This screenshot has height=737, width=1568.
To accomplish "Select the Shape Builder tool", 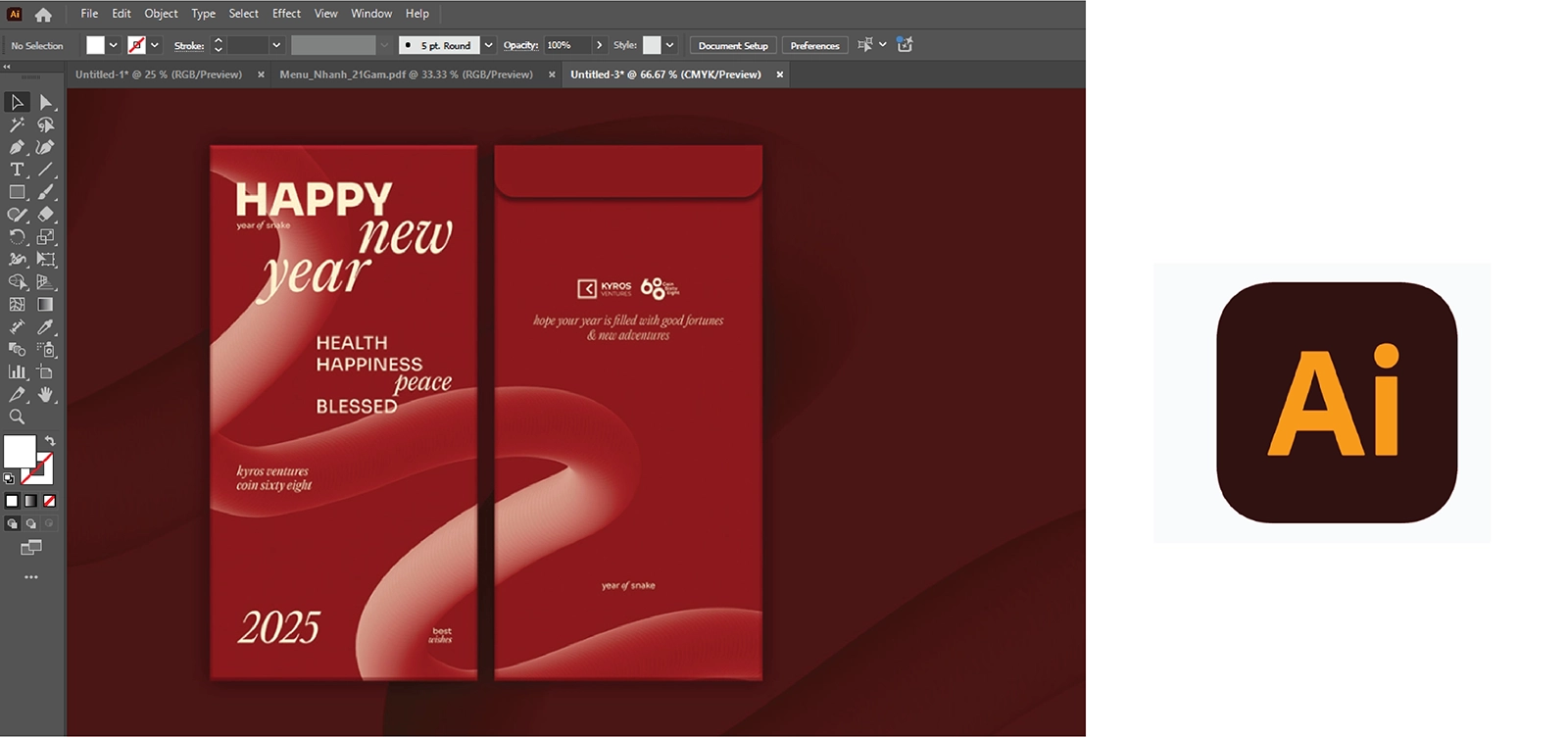I will coord(17,282).
